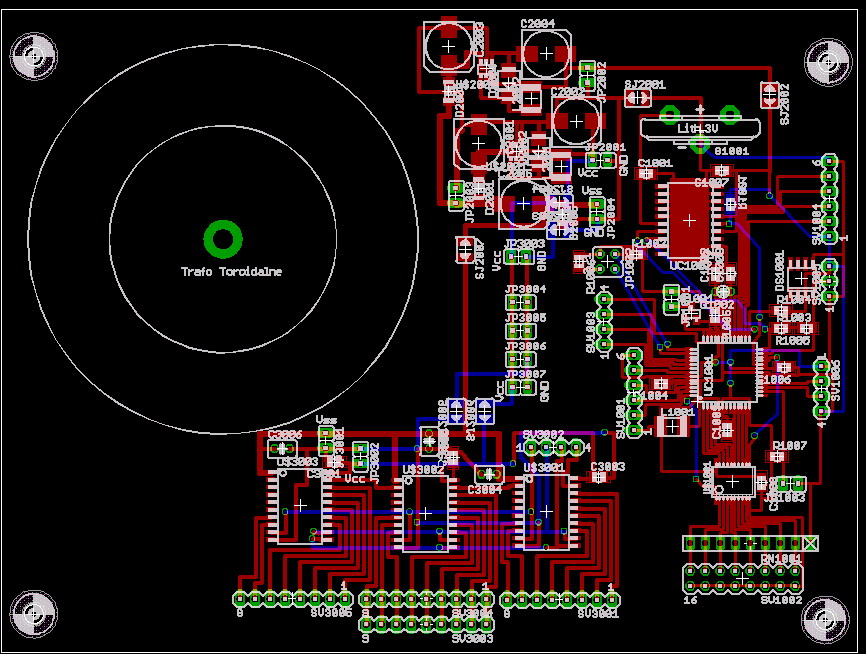Screen dimensions: 866x654
Task: Select jumper JP2001 pads
Action: [600, 160]
